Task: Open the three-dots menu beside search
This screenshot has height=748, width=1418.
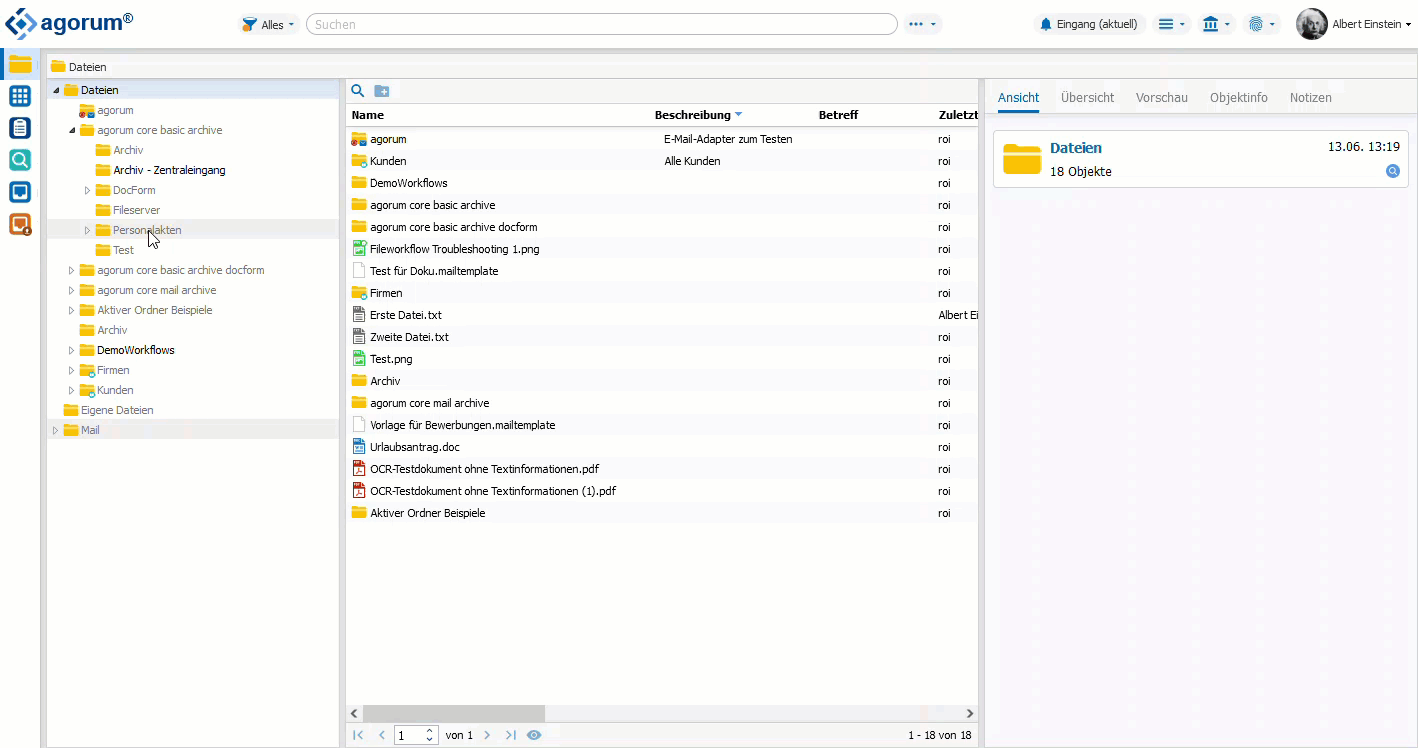Action: (922, 24)
